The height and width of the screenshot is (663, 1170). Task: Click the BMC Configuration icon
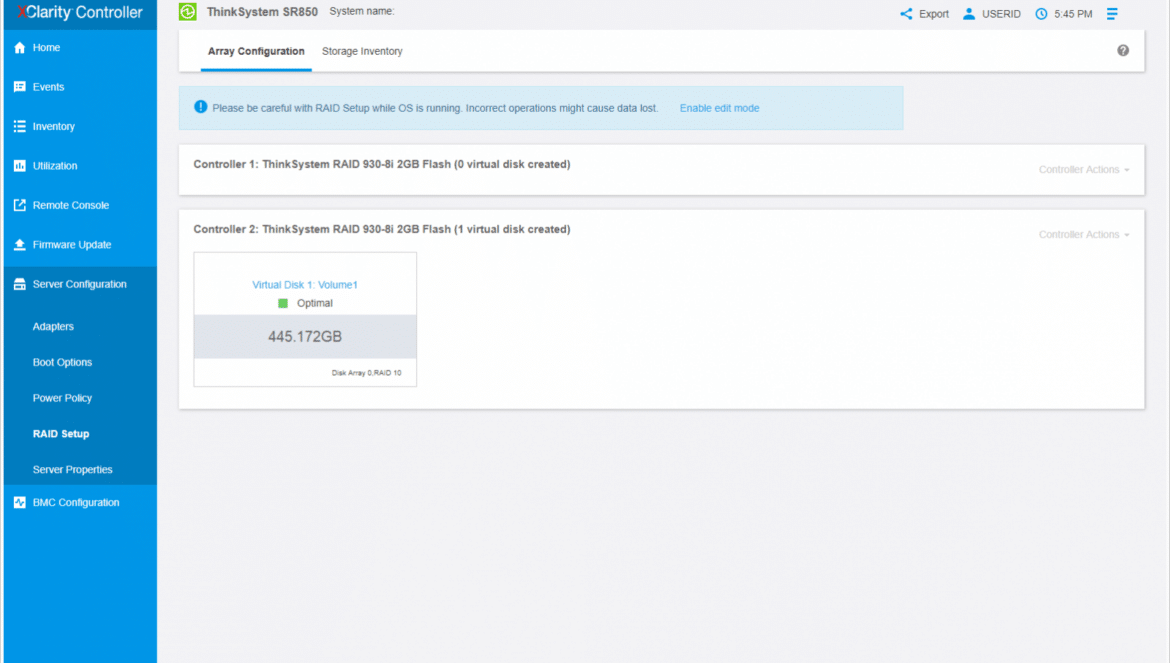19,503
